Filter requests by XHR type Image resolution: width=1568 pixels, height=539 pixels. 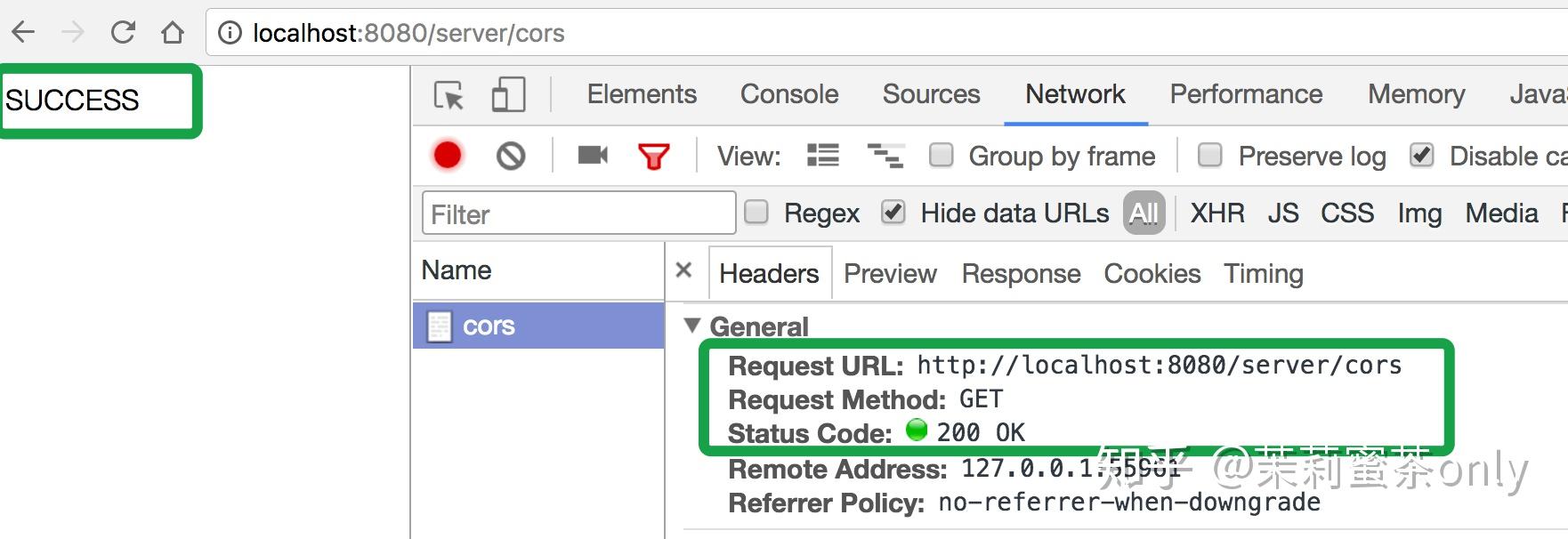(x=1217, y=213)
